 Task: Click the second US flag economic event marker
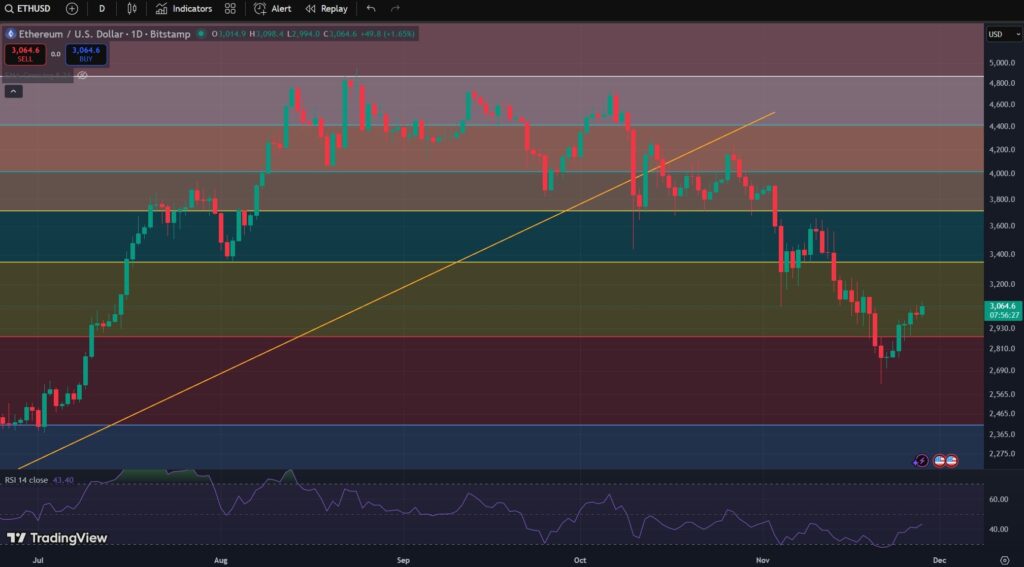952,461
